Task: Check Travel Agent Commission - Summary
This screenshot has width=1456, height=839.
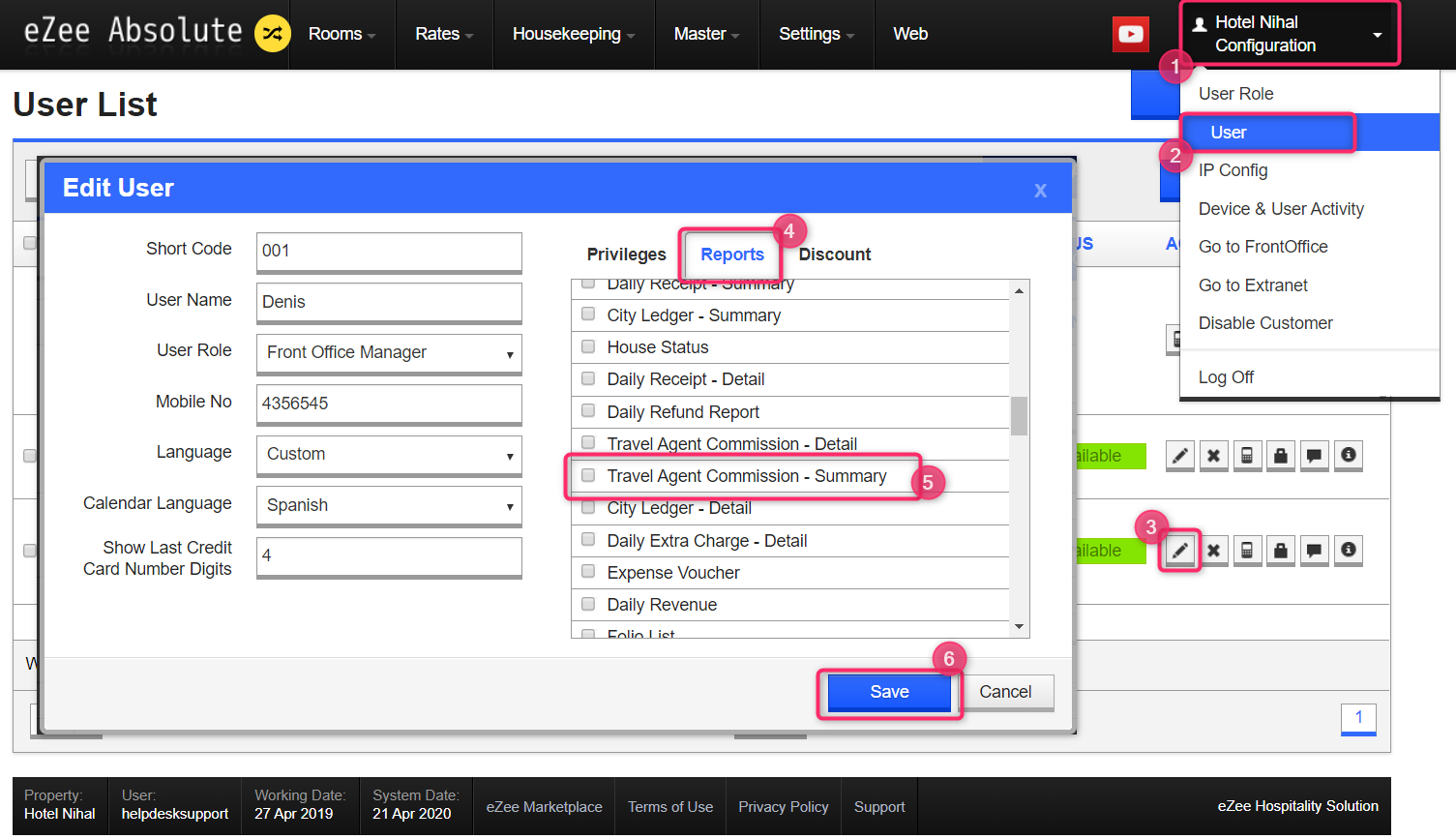Action: (588, 475)
